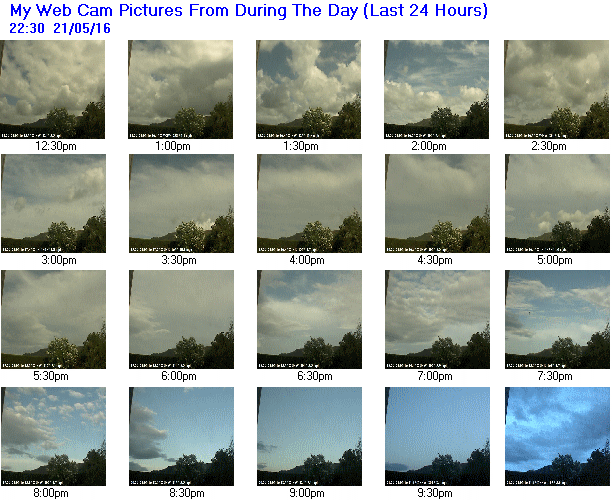Viewport: 612px width, 500px height.
Task: View the 6:30pm sky thumbnail
Action: point(310,320)
